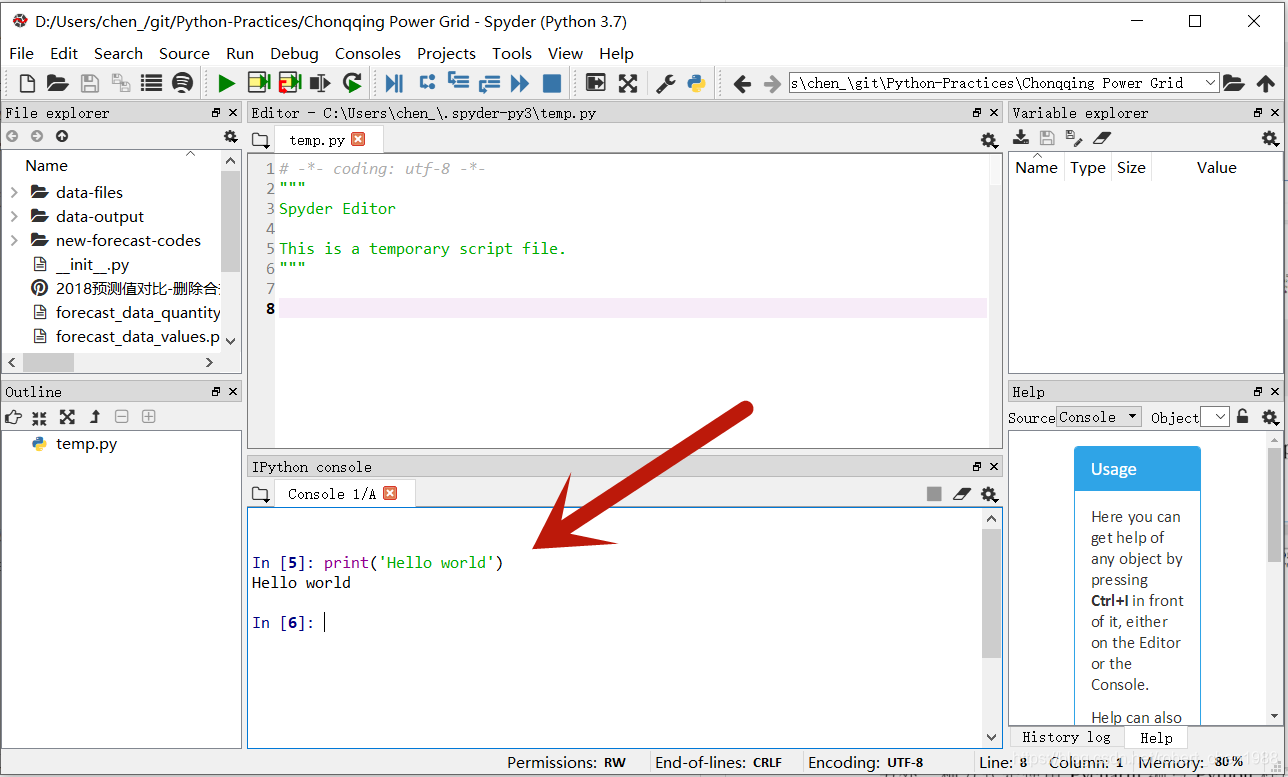
Task: Open the Debug menu
Action: click(294, 53)
